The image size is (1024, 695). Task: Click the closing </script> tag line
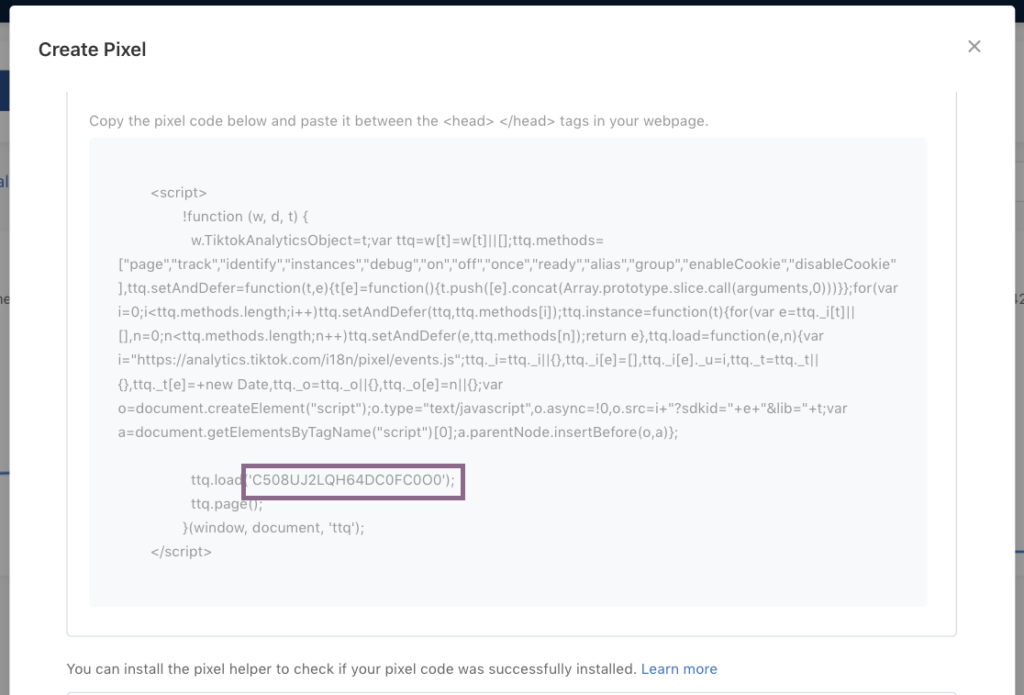click(x=181, y=551)
